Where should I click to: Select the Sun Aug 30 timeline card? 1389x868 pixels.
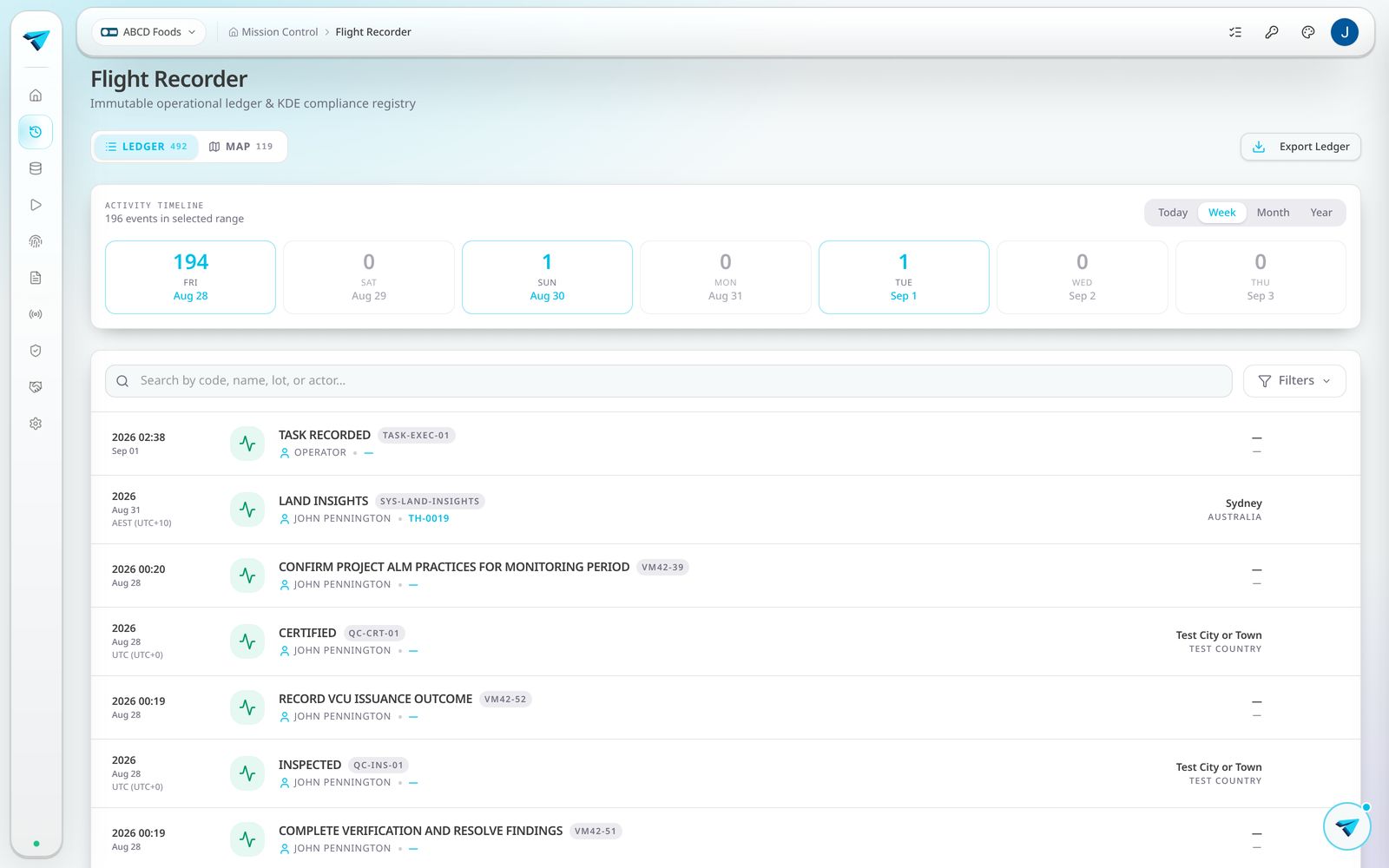(x=547, y=277)
